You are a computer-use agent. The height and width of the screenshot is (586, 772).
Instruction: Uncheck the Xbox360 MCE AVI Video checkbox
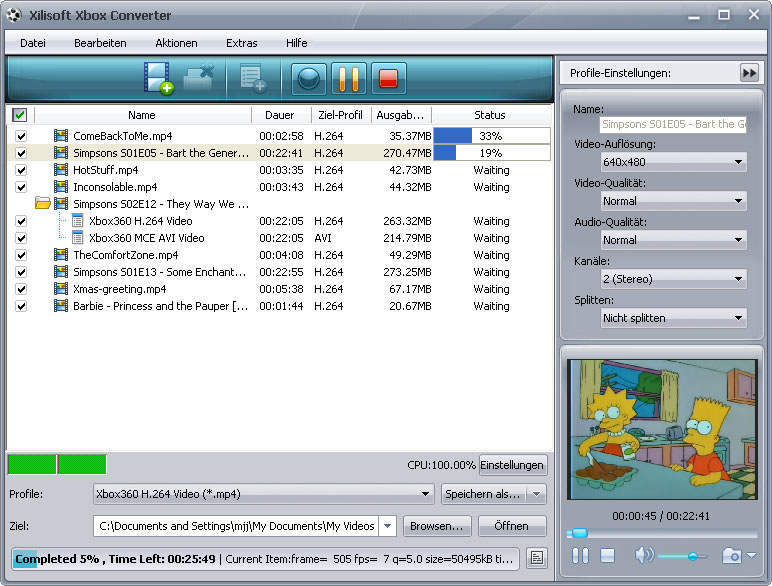click(x=21, y=238)
